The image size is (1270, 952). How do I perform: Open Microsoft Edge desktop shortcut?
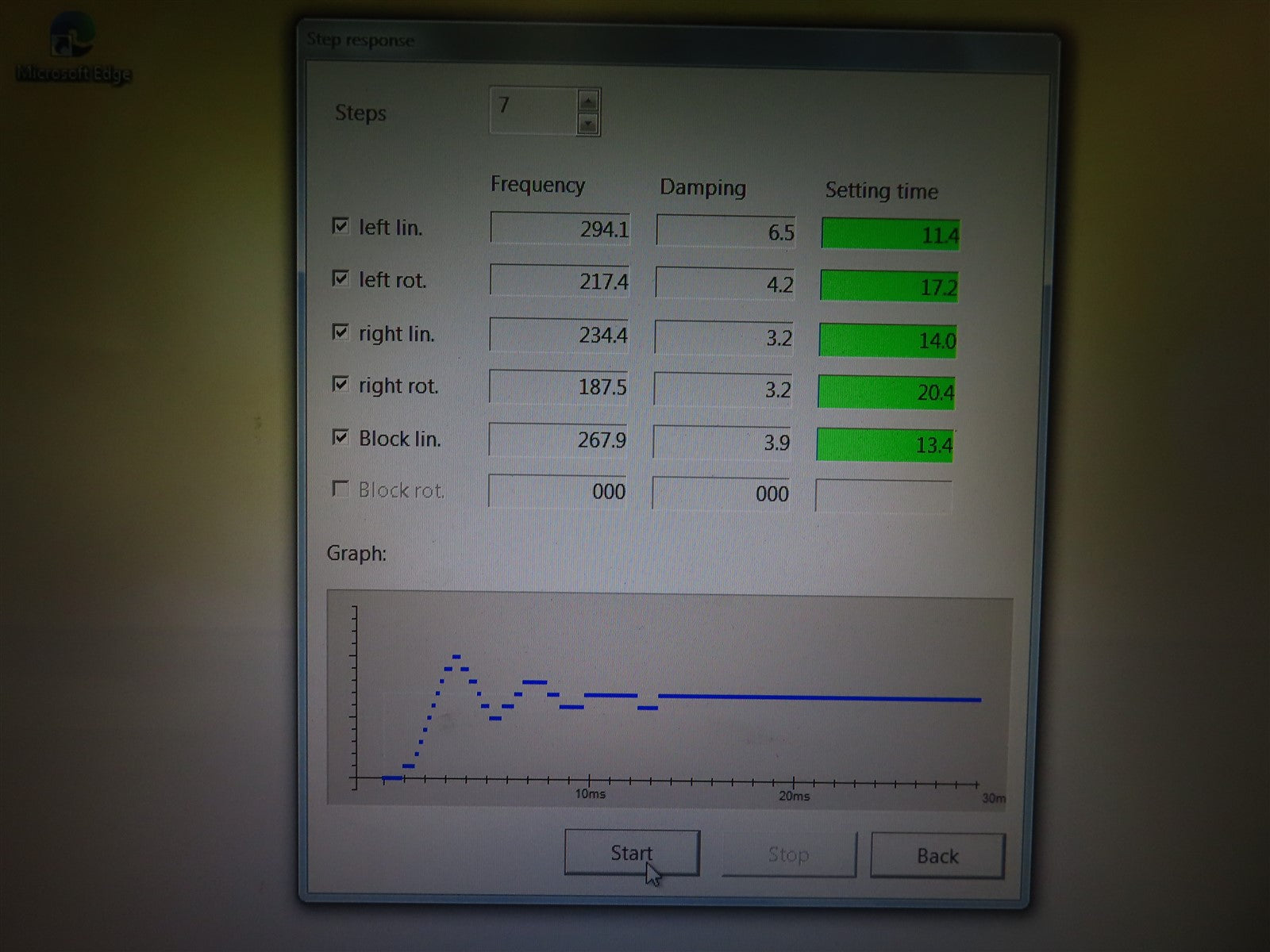[x=71, y=48]
